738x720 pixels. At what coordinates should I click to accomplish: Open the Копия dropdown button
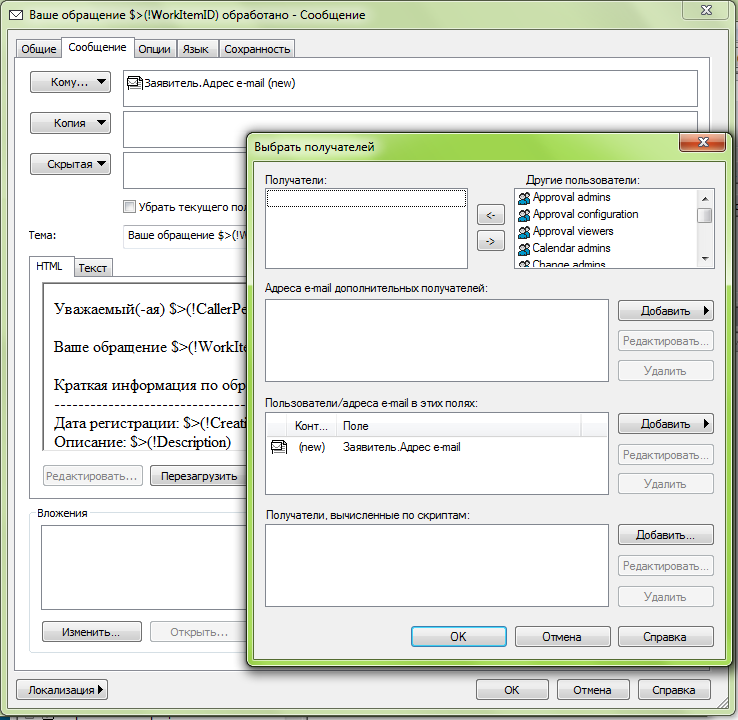pos(71,123)
